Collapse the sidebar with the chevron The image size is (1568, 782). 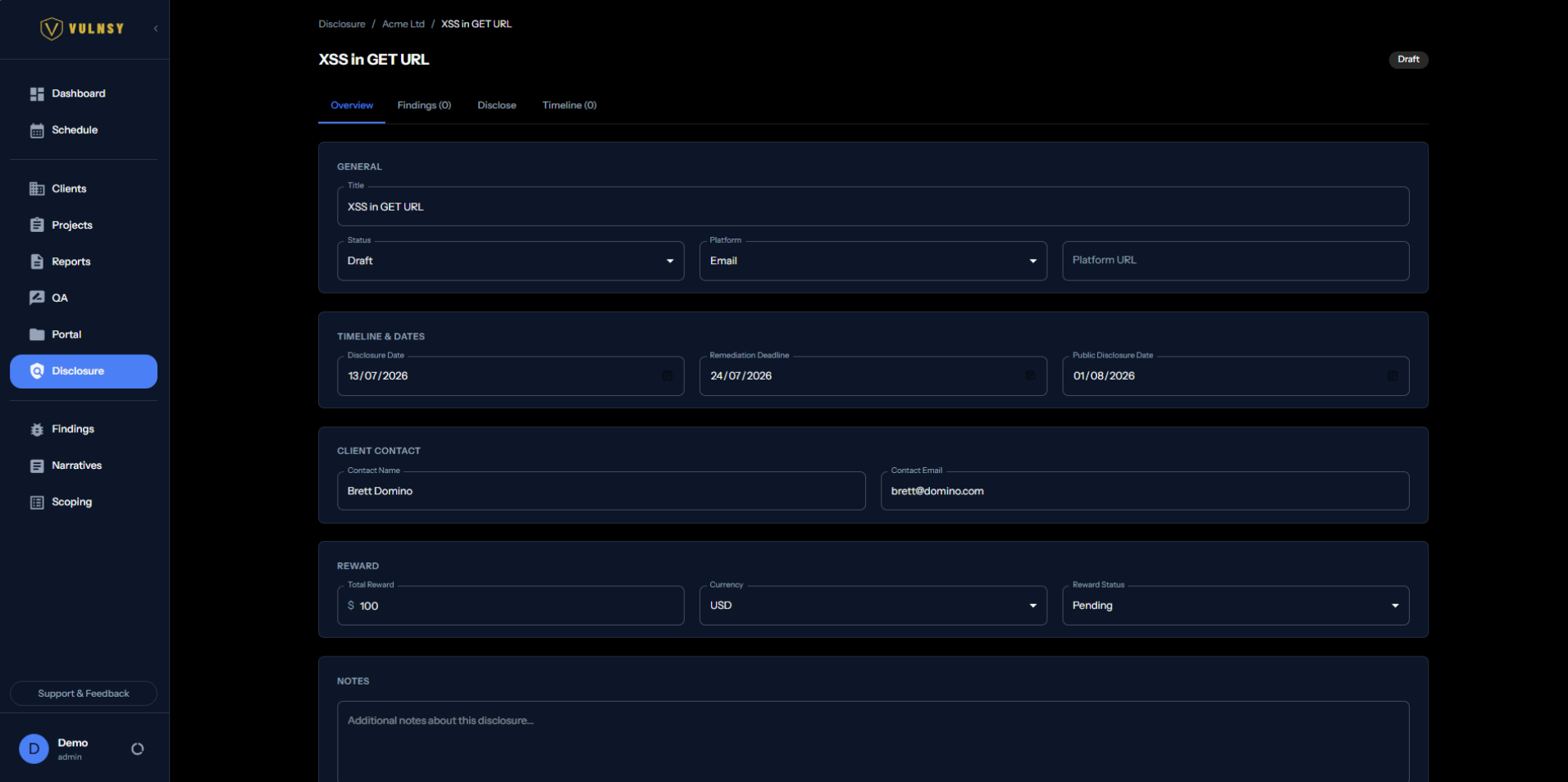point(156,29)
